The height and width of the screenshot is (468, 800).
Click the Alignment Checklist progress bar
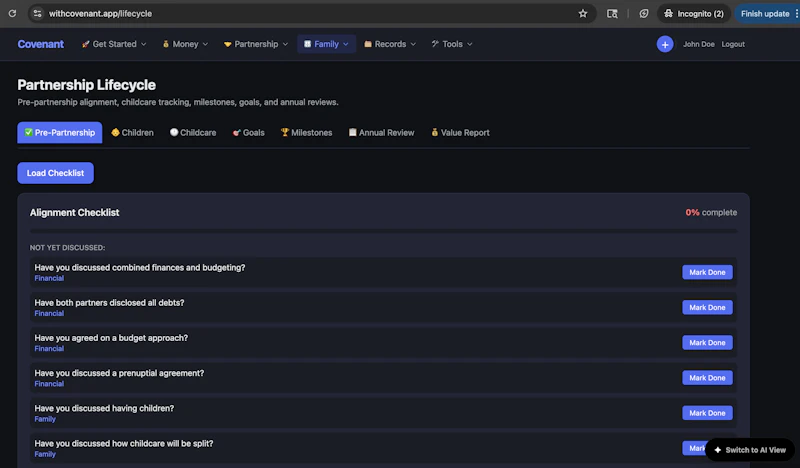(383, 231)
